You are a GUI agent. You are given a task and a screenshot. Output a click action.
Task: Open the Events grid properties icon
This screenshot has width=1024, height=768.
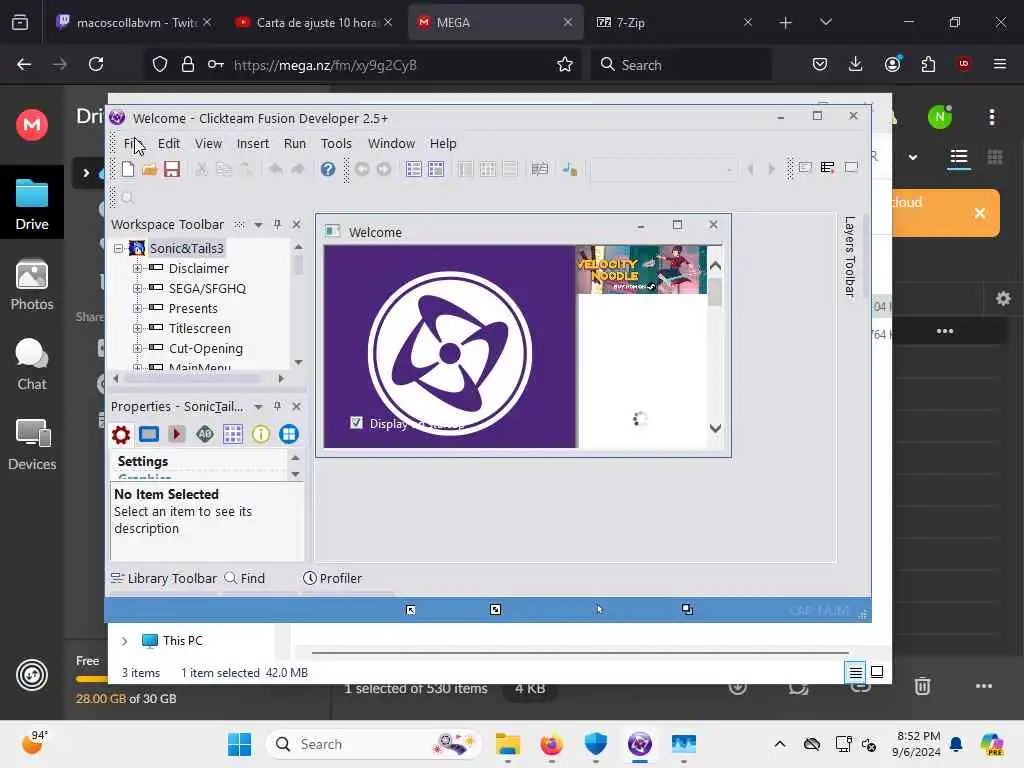(232, 434)
